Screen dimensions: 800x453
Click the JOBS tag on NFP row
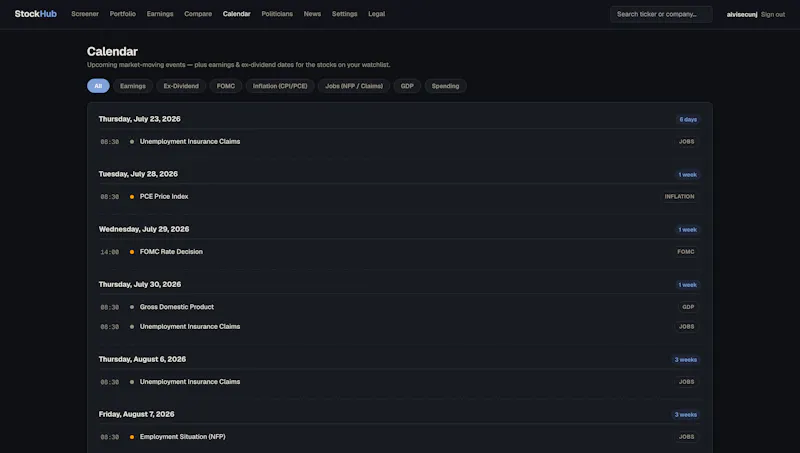pos(686,437)
